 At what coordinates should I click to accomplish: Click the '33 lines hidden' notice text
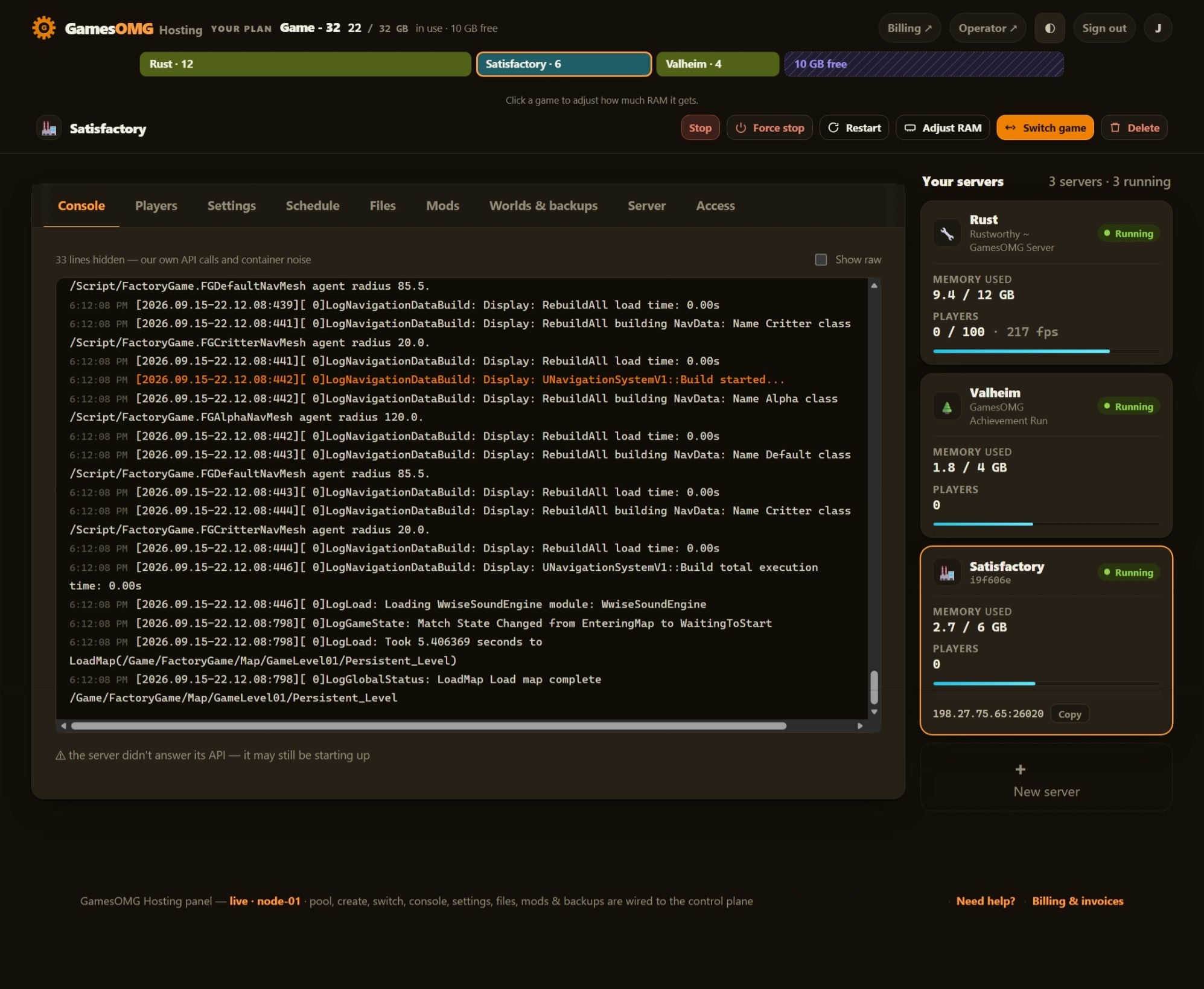pyautogui.click(x=183, y=259)
